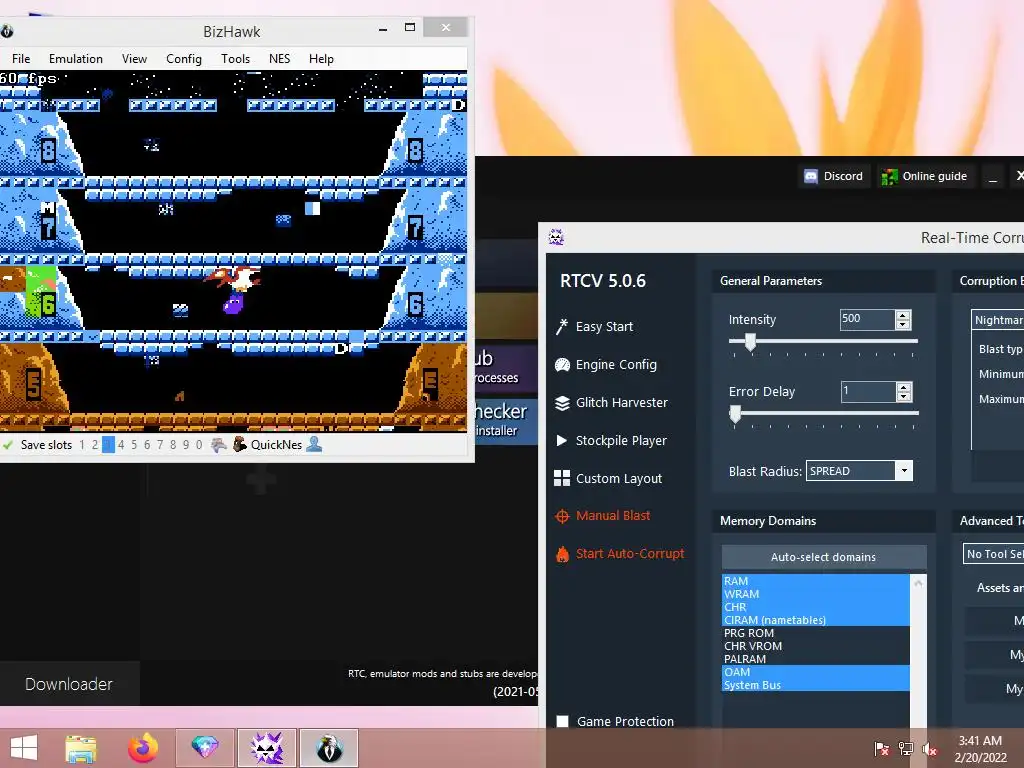Open Glitch Harvester in RTCV sidebar
This screenshot has height=768, width=1024.
point(611,402)
